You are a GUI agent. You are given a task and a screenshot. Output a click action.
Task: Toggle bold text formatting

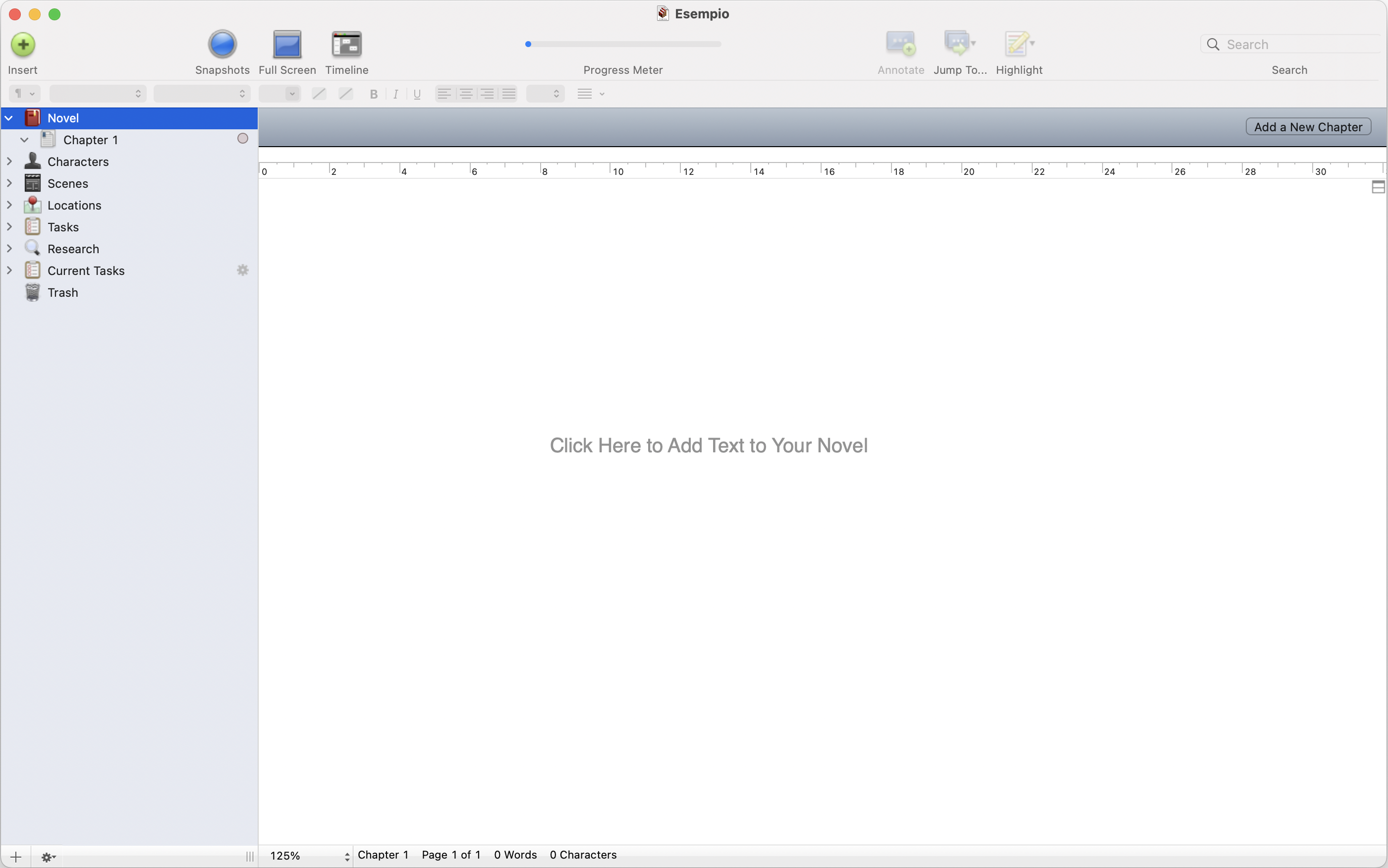click(x=374, y=94)
